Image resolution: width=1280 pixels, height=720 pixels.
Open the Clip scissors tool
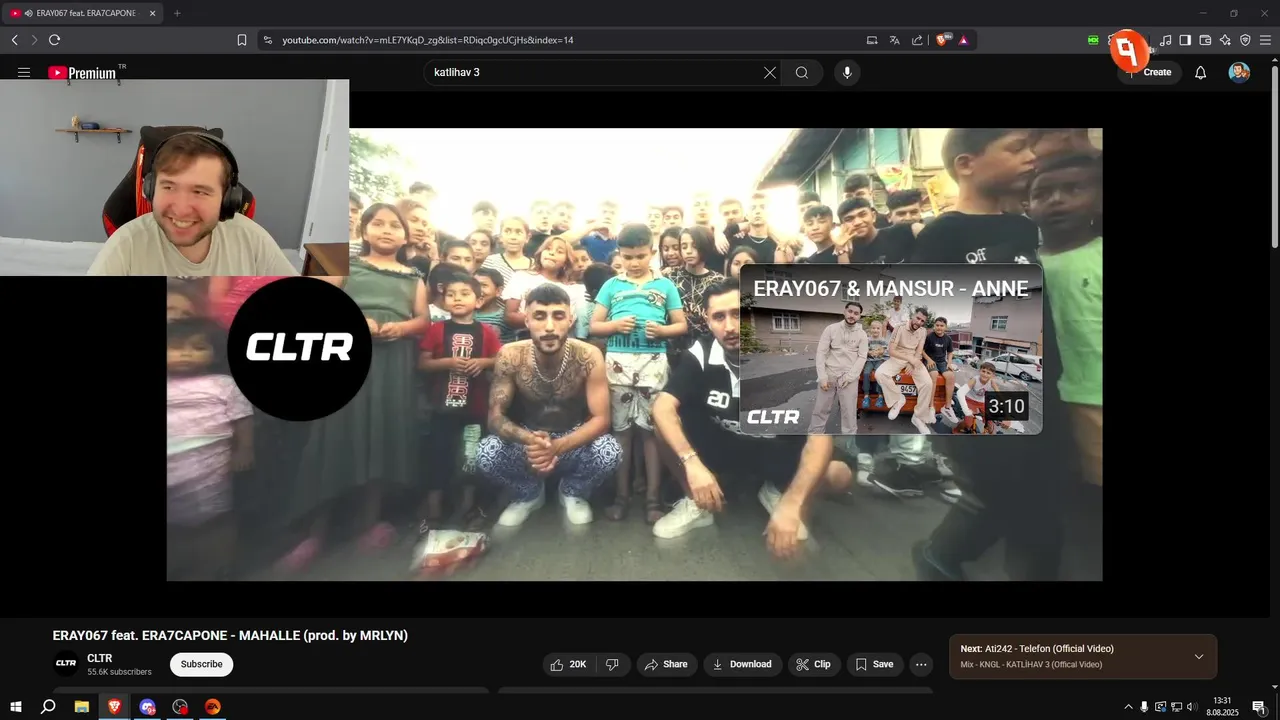[x=813, y=664]
